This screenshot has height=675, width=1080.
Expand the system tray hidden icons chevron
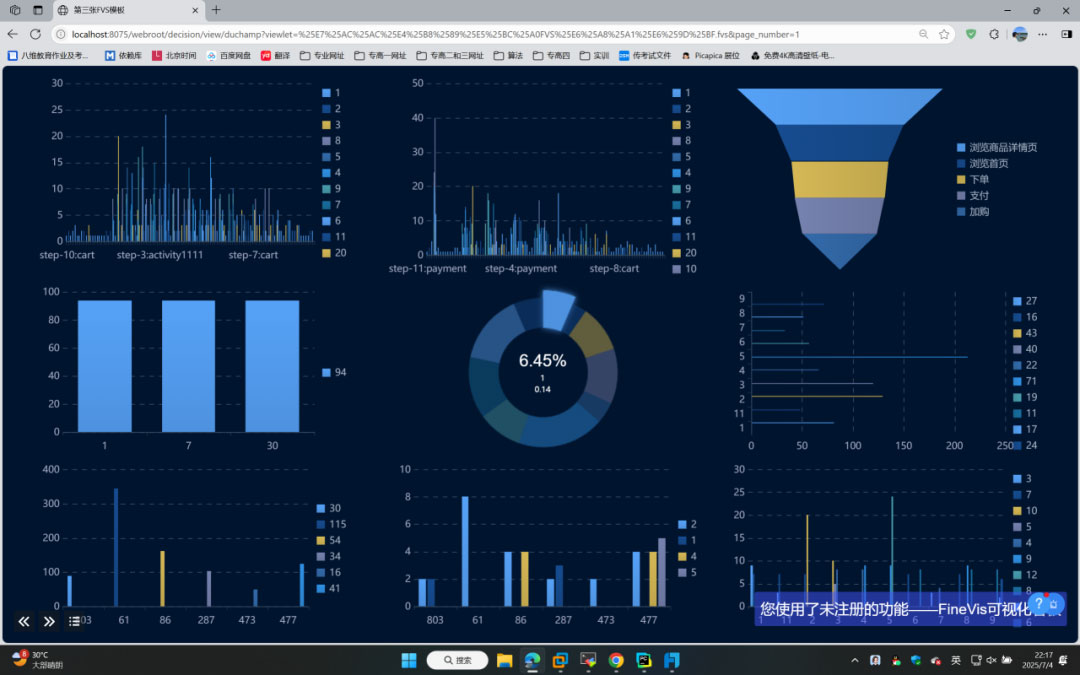coord(854,660)
